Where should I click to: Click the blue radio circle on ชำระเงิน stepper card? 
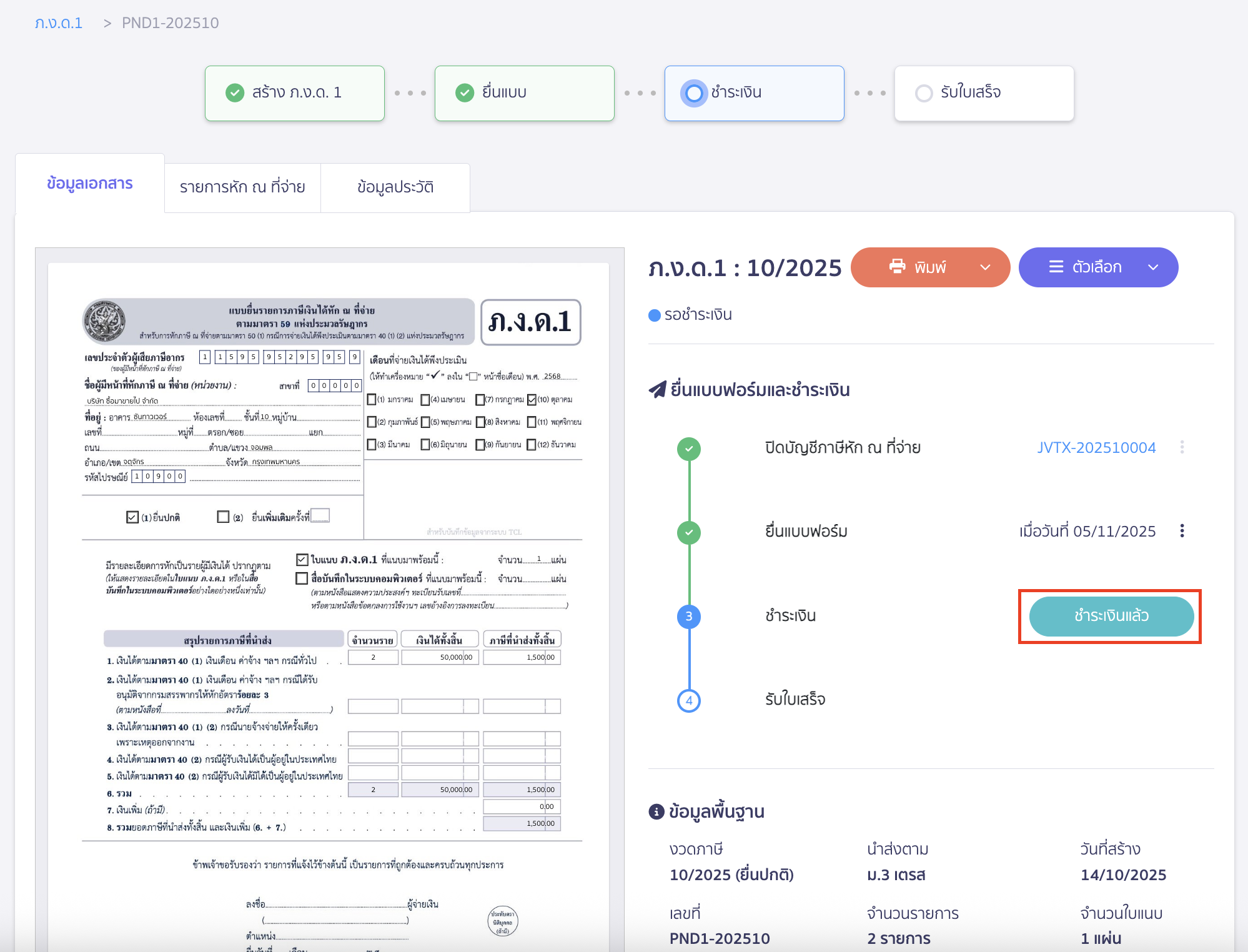pyautogui.click(x=694, y=92)
